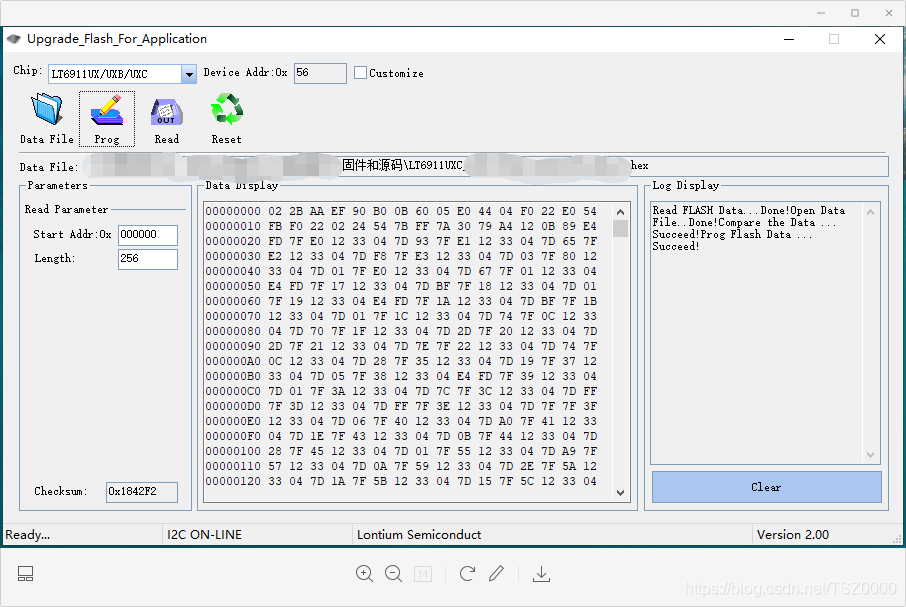Click Data Display scrollbar up arrow

pos(621,212)
